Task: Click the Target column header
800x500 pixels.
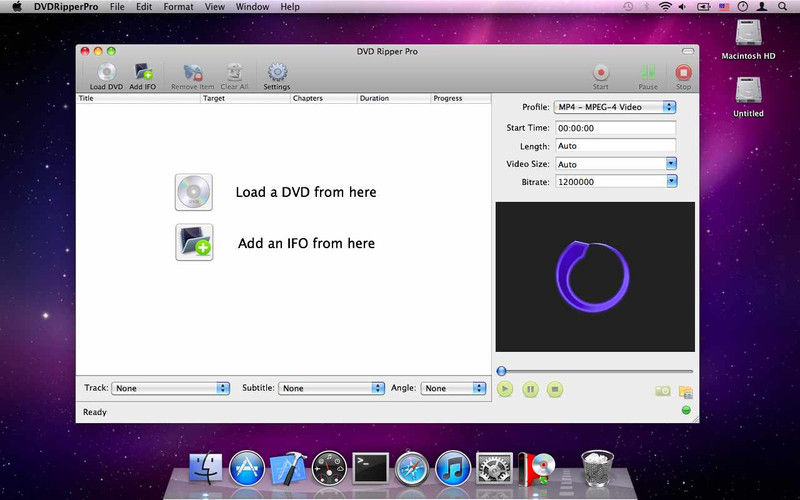Action: (x=245, y=98)
